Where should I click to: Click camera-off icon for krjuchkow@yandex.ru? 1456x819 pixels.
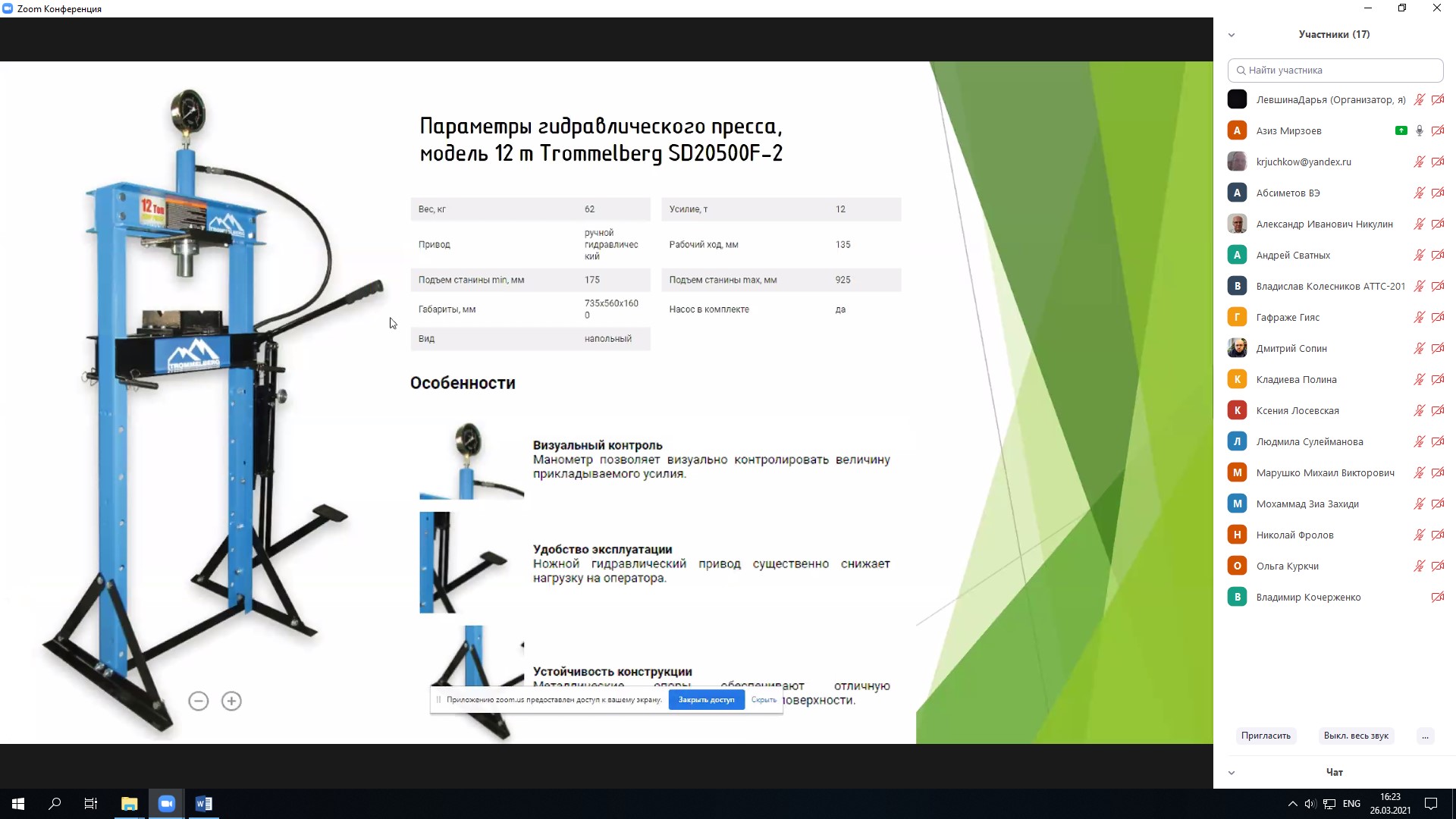tap(1437, 162)
